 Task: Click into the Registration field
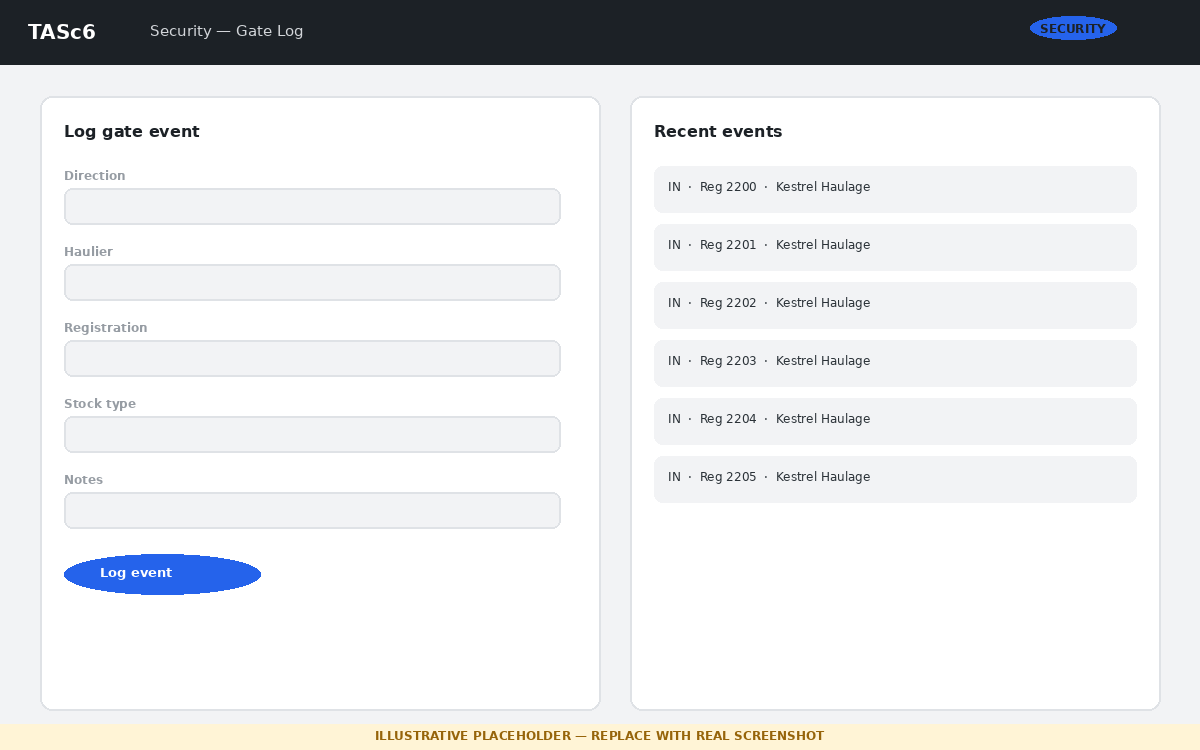[312, 359]
